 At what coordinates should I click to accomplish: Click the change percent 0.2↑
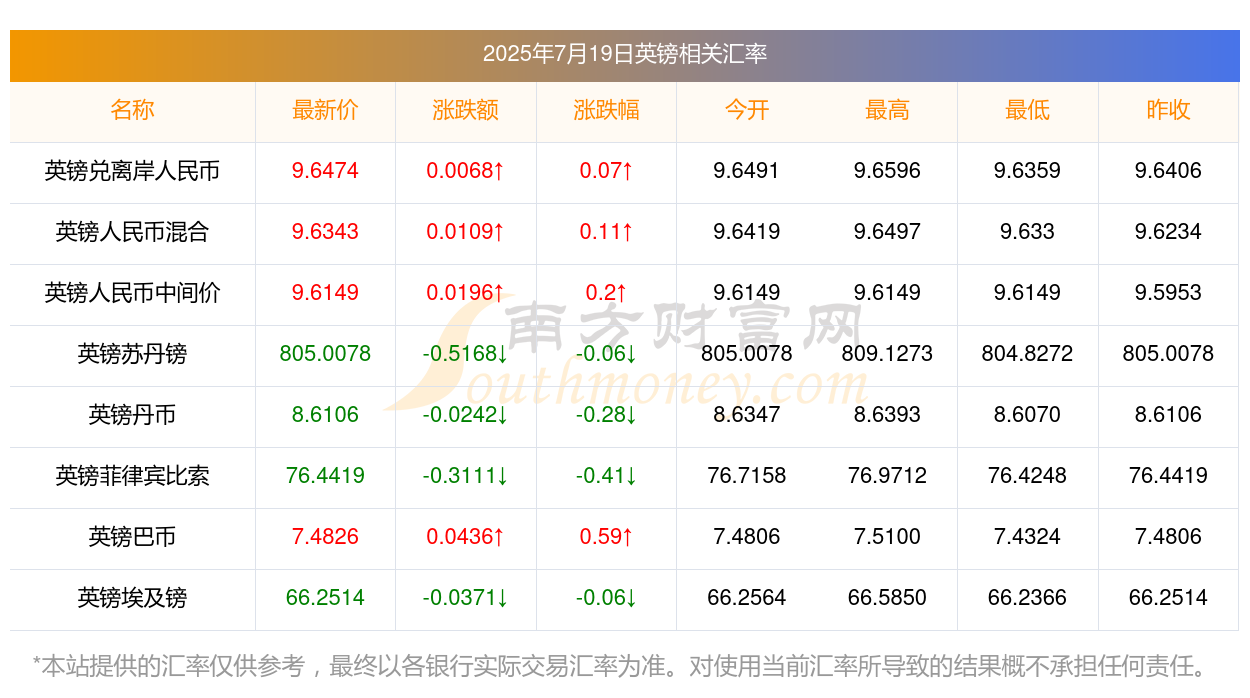(606, 293)
